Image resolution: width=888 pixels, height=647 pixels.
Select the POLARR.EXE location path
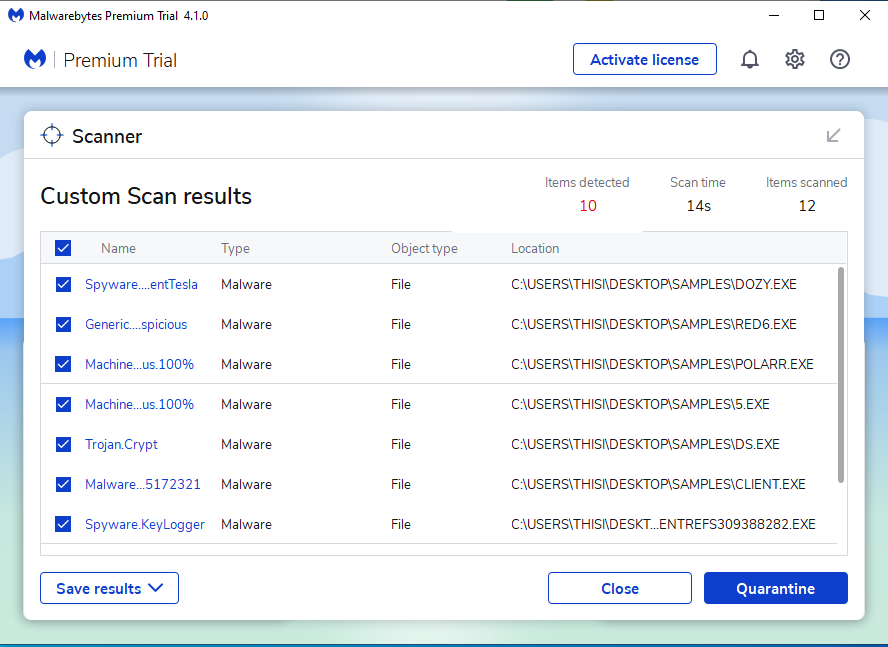[662, 364]
